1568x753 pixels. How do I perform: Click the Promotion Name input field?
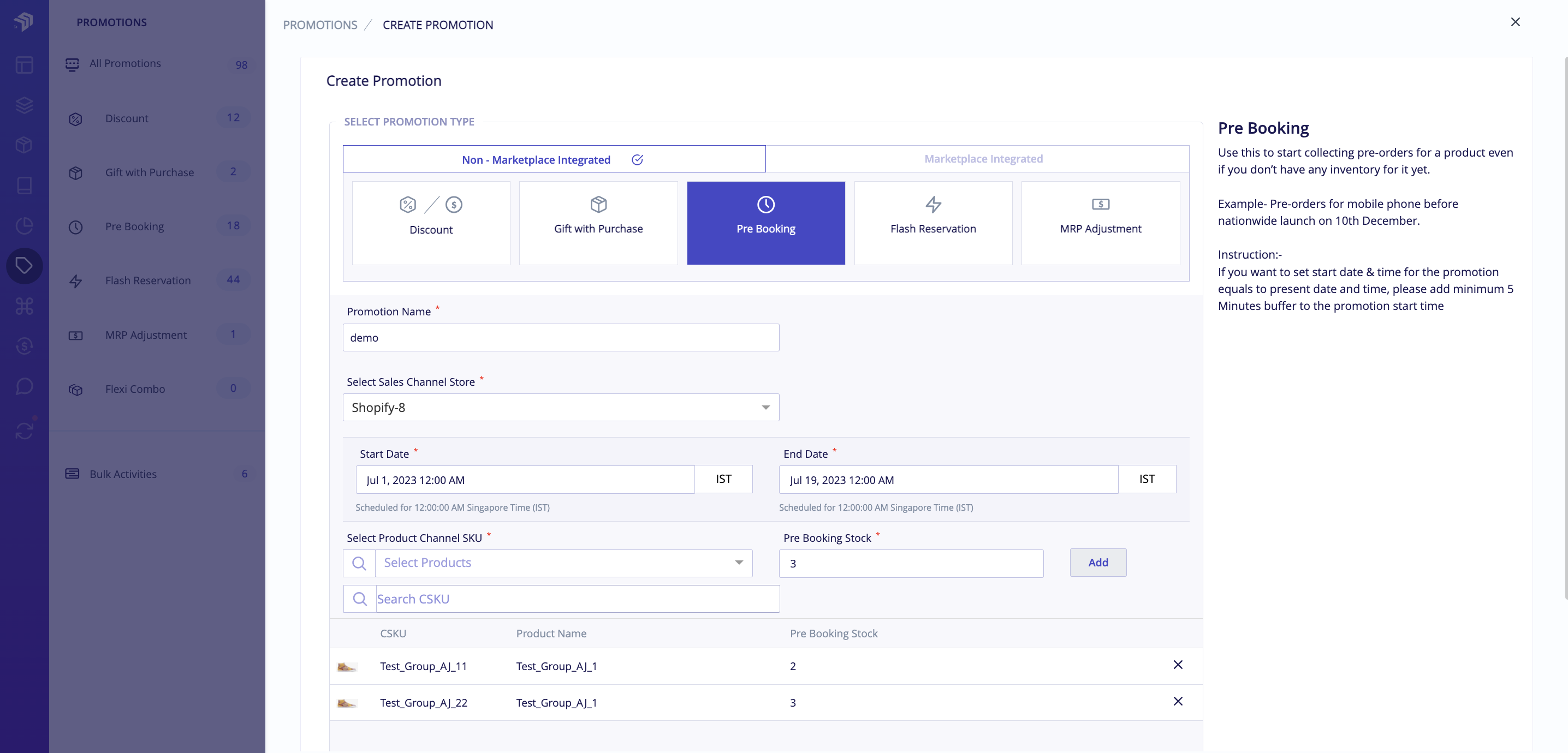click(561, 338)
